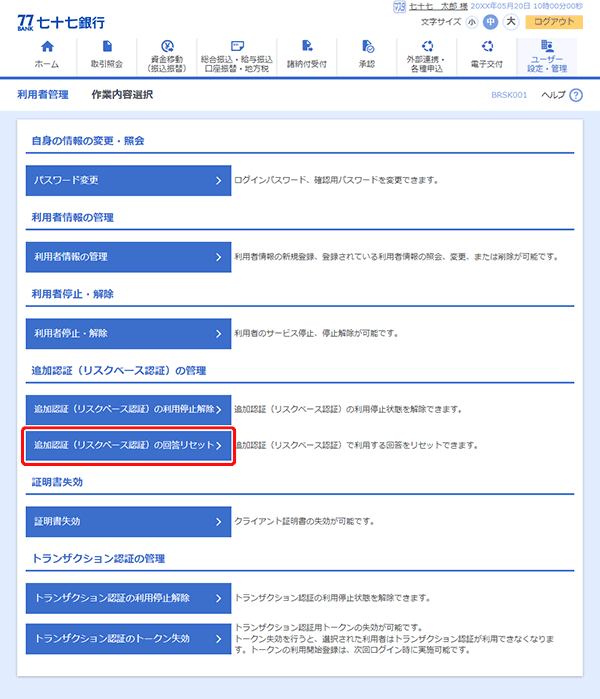Open ユーザー設定・管理 tab

coord(546,57)
